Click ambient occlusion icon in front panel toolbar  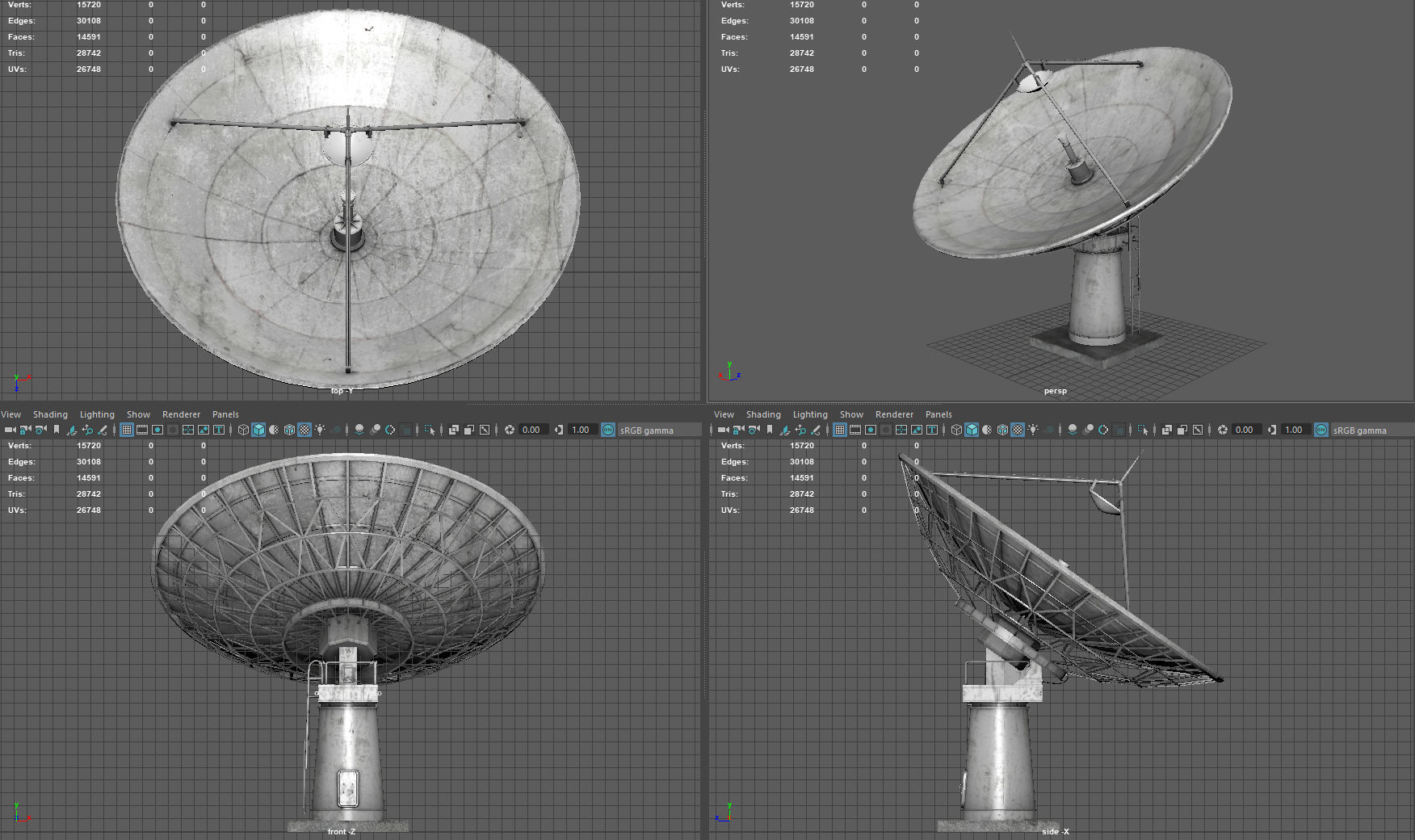(359, 430)
